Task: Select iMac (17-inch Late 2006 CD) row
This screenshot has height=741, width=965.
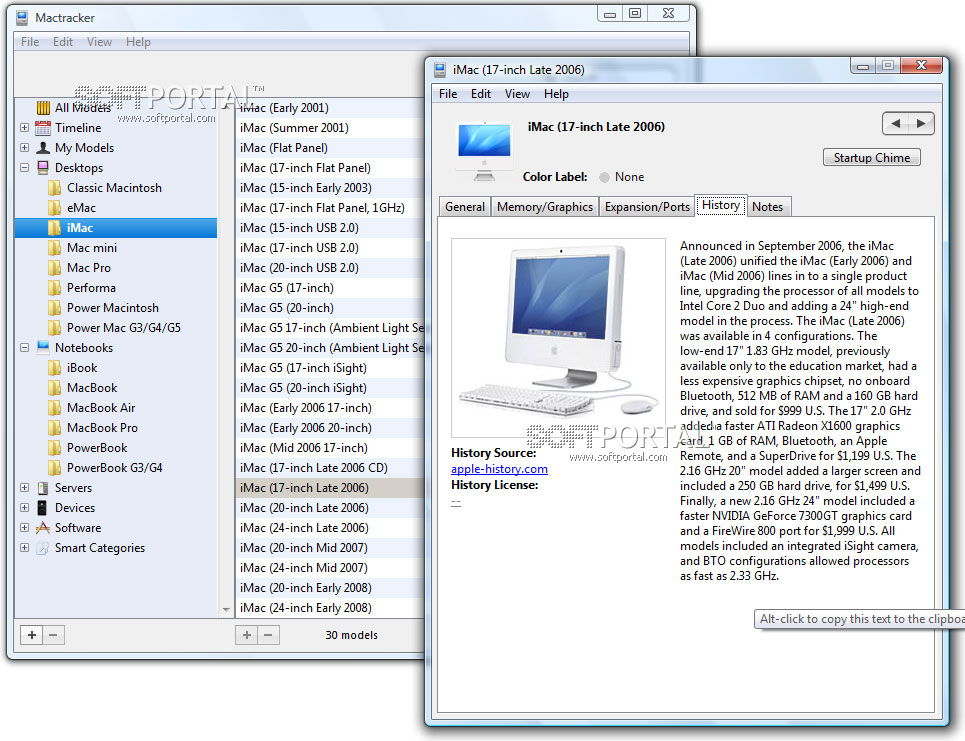Action: 330,468
